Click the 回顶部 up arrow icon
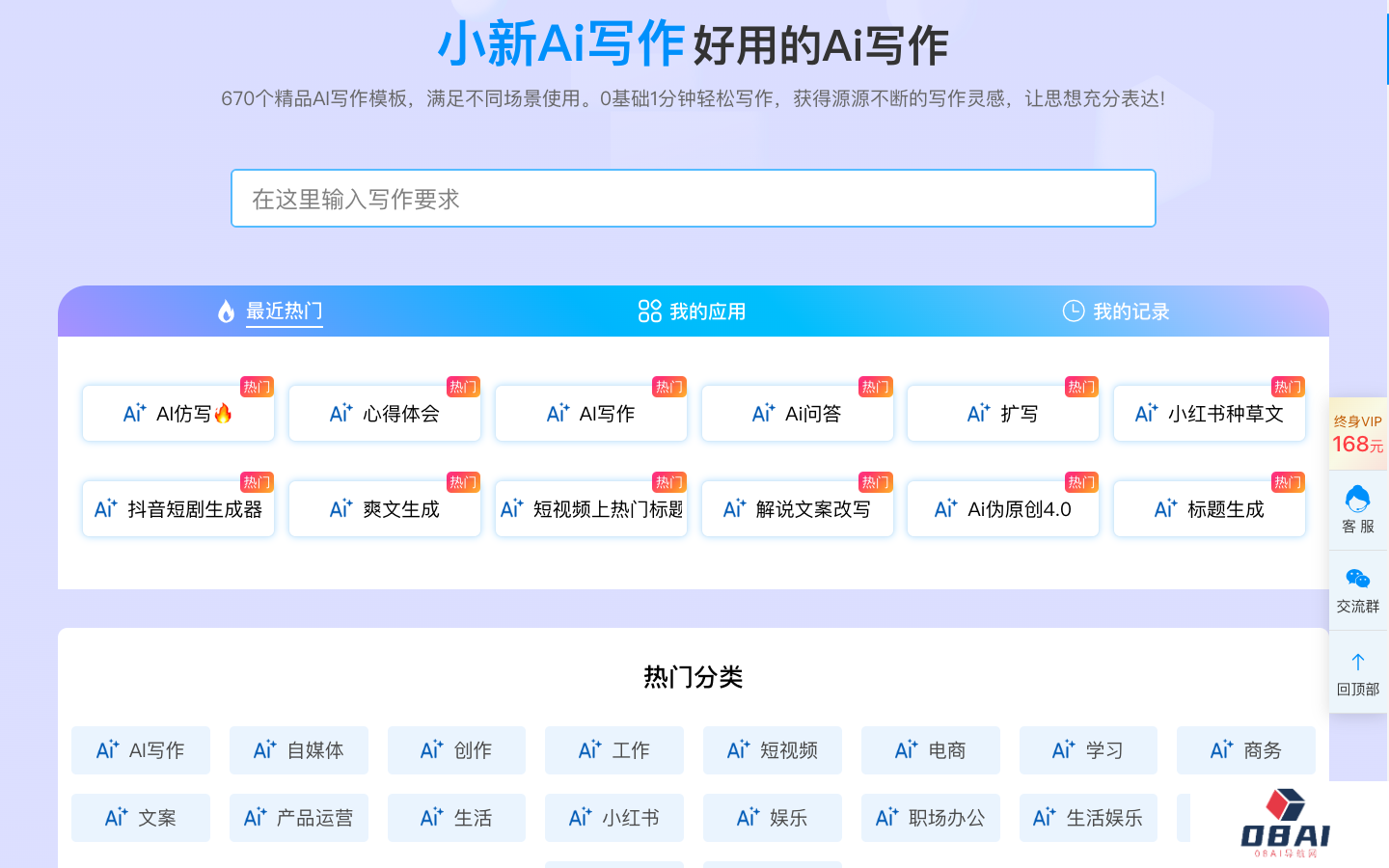1389x868 pixels. [x=1357, y=662]
